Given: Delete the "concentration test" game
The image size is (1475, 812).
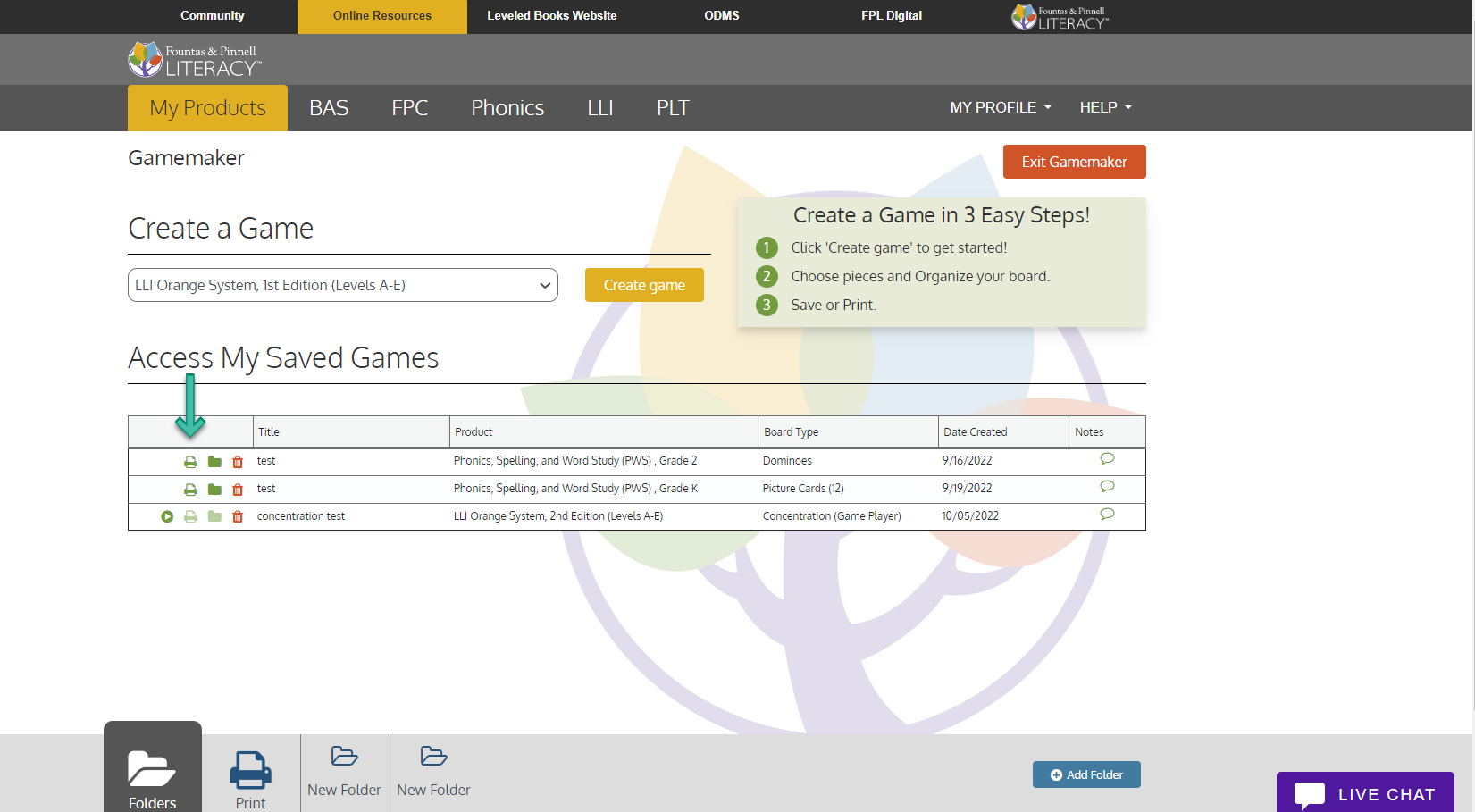Looking at the screenshot, I should tap(237, 516).
